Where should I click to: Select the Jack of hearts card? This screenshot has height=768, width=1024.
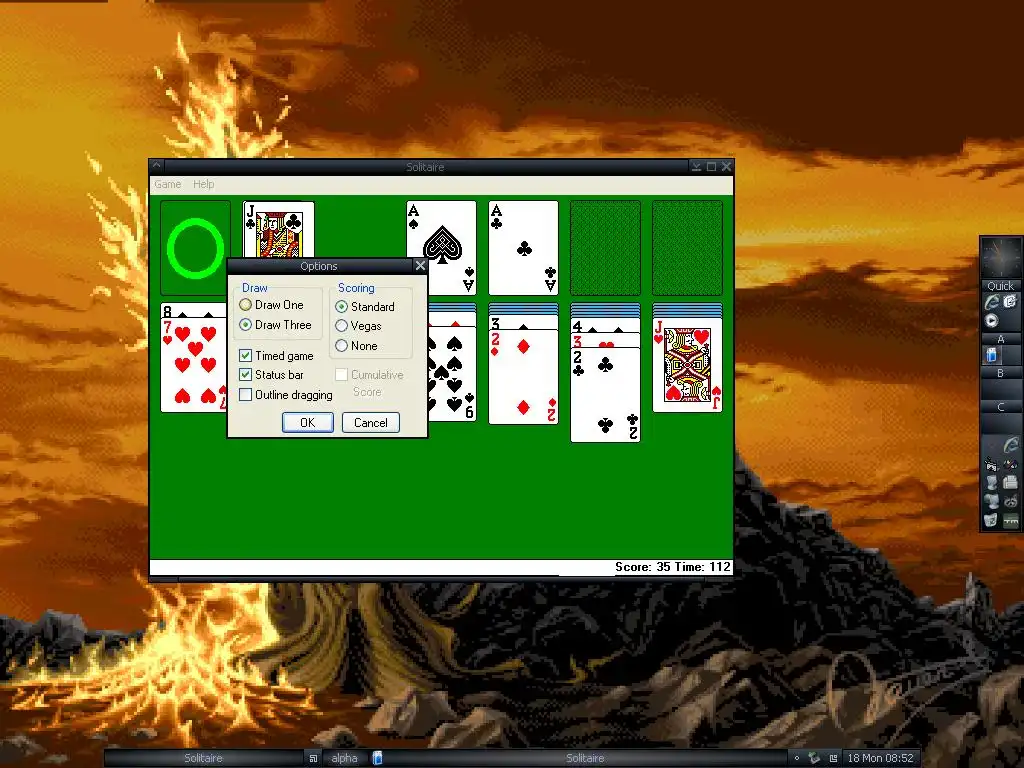[687, 365]
